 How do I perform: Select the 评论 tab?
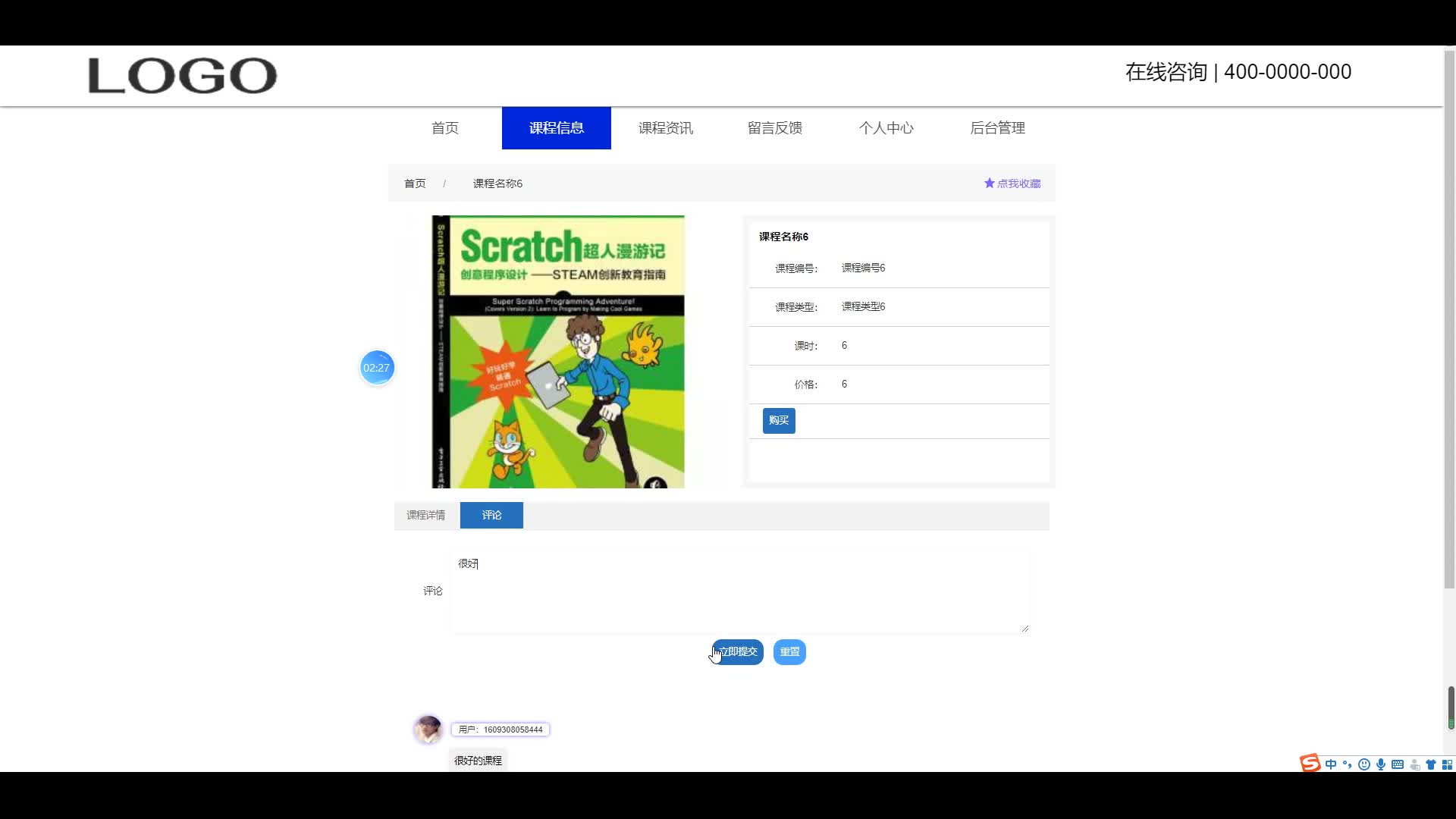click(x=491, y=515)
